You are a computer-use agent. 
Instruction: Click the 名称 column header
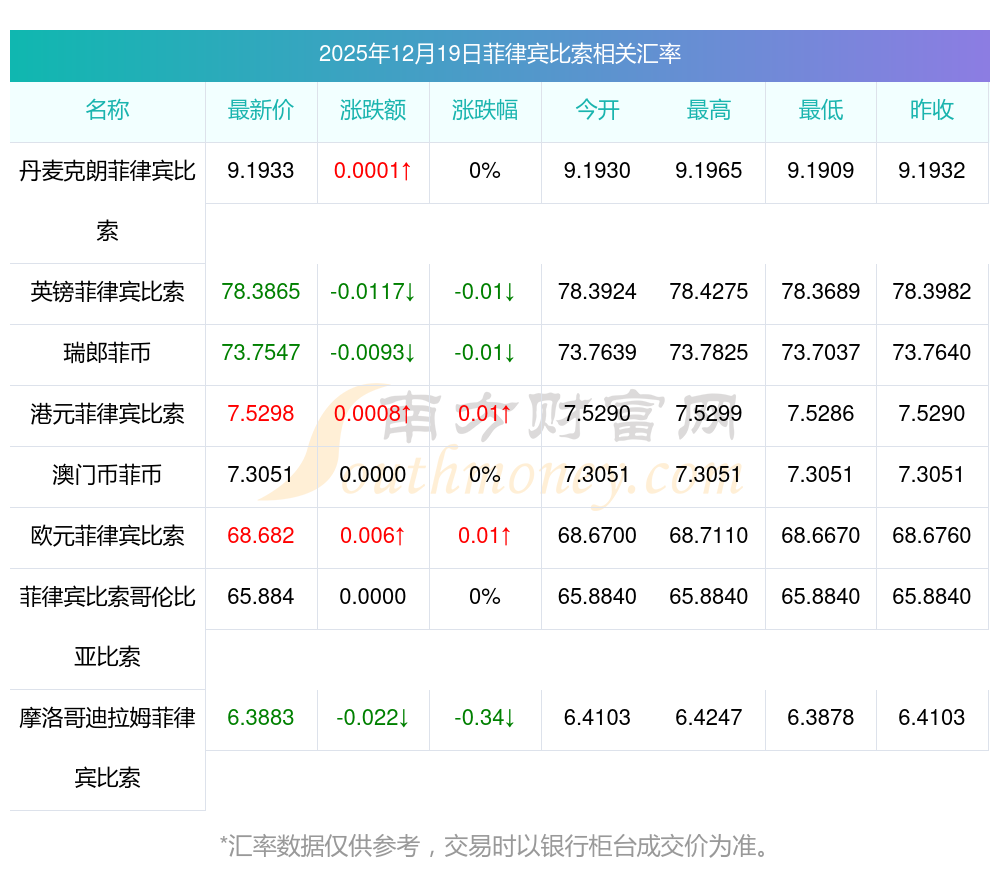pyautogui.click(x=107, y=111)
